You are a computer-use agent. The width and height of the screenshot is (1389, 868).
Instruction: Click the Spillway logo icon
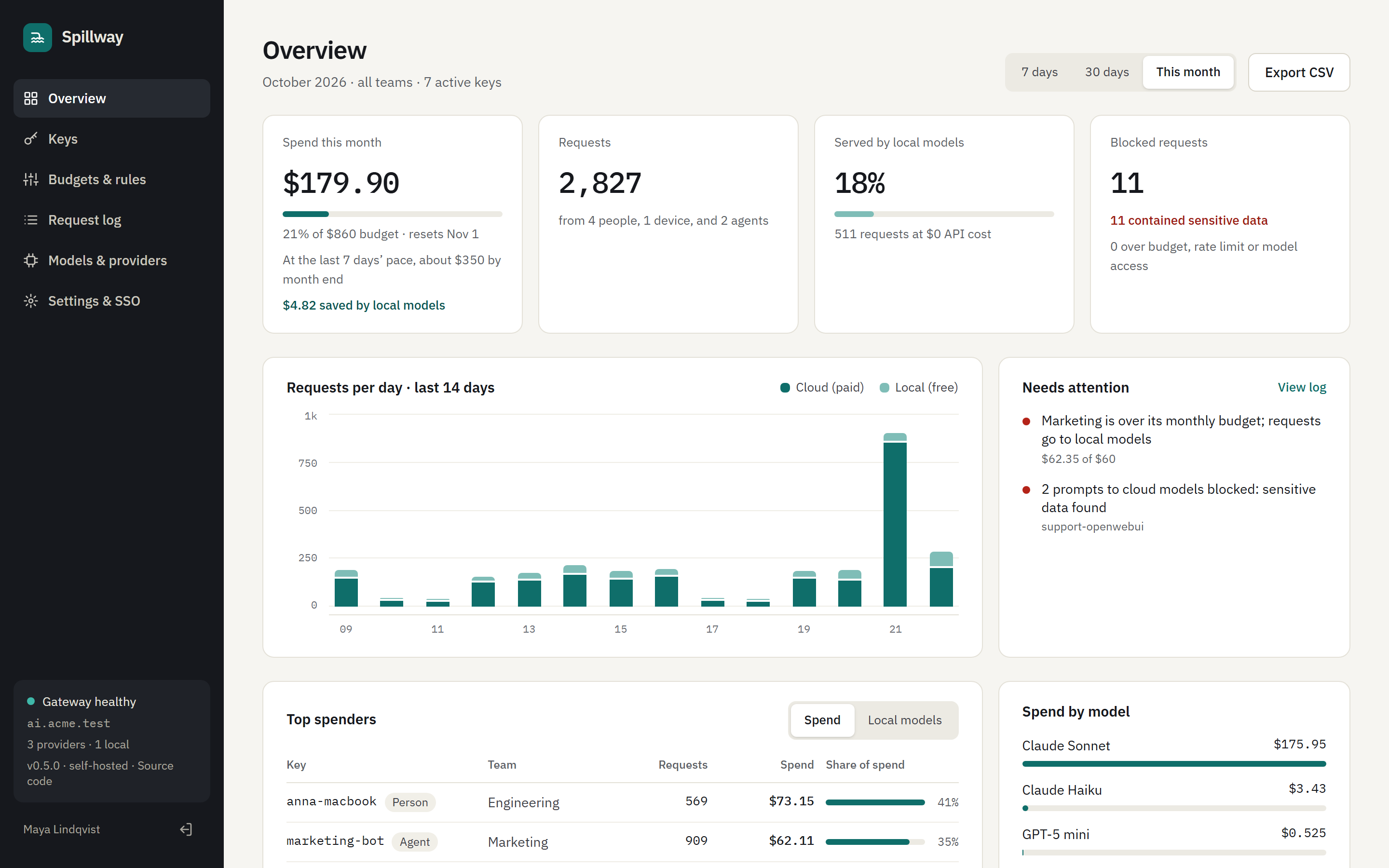[x=37, y=37]
